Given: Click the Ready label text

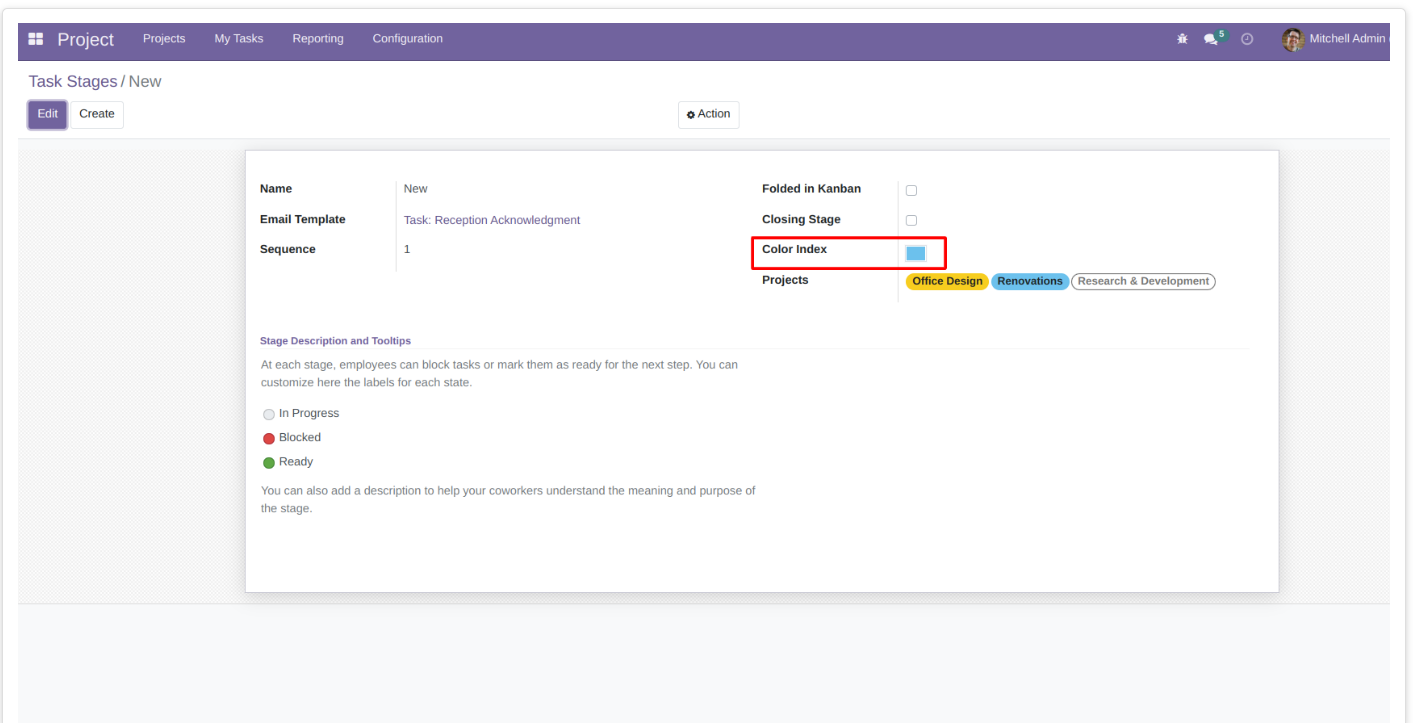Looking at the screenshot, I should click(x=296, y=462).
